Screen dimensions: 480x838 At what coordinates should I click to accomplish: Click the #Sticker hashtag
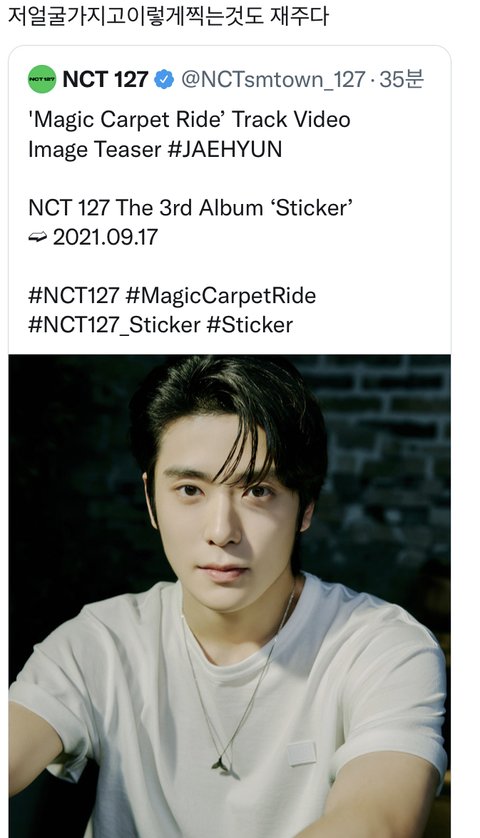pyautogui.click(x=250, y=325)
